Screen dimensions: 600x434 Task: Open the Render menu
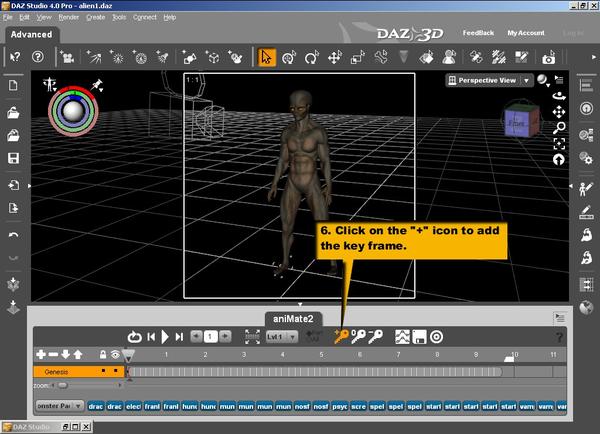pyautogui.click(x=69, y=17)
